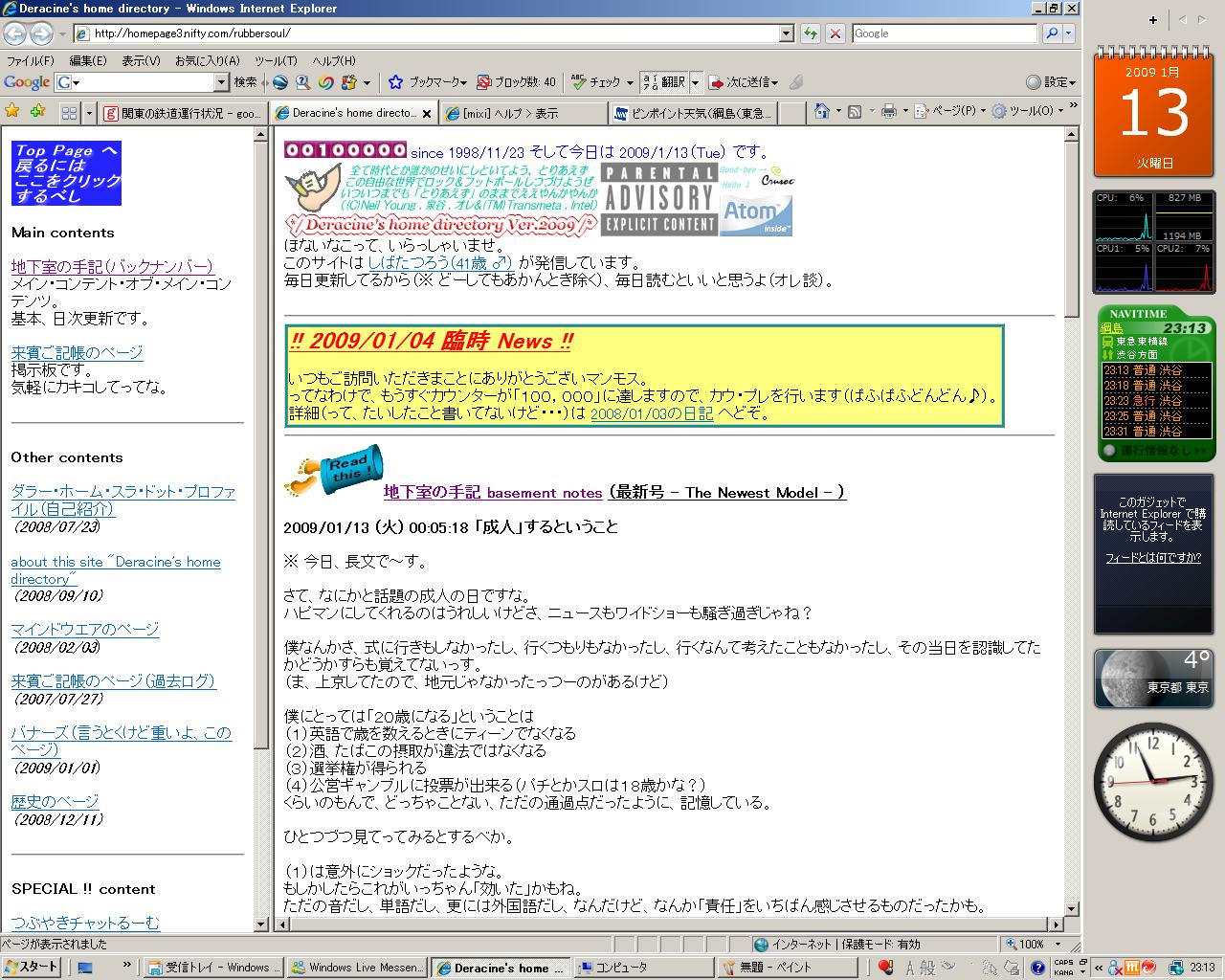
Task: Click the Google toolbar logo
Action: tap(27, 82)
